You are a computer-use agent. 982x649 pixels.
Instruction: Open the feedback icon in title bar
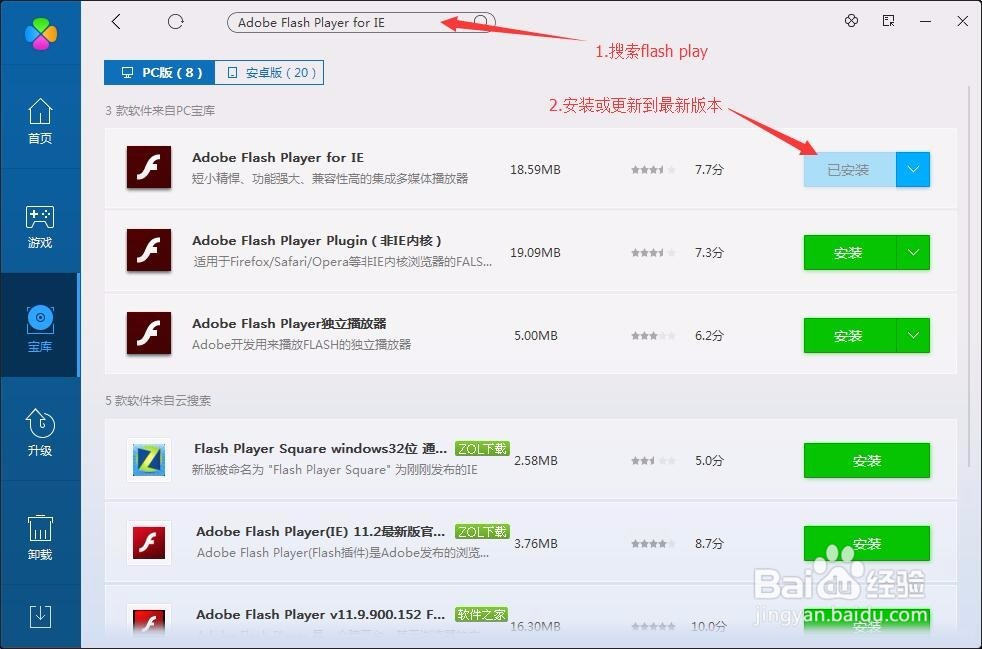(x=888, y=21)
